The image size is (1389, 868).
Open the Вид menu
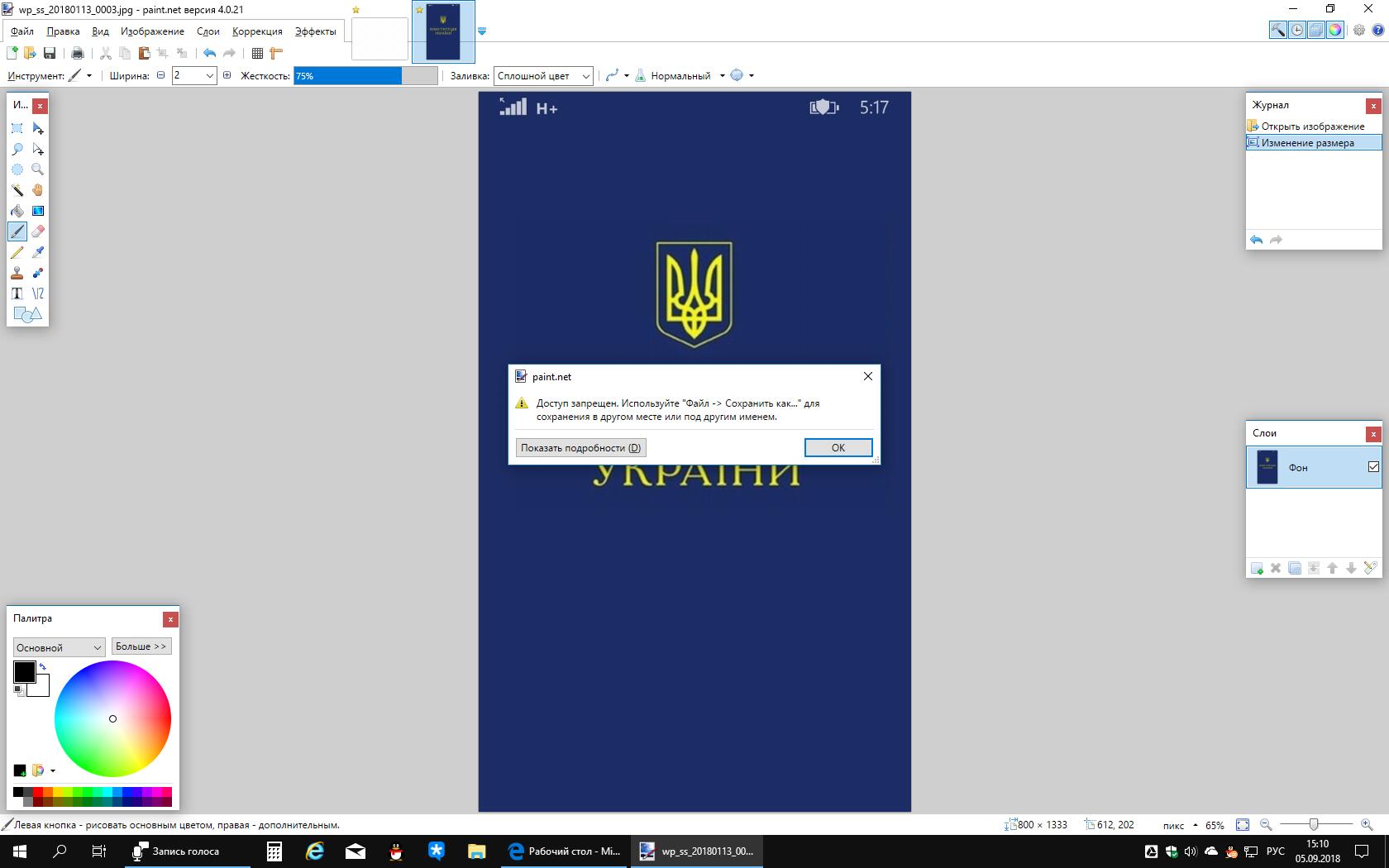click(100, 31)
